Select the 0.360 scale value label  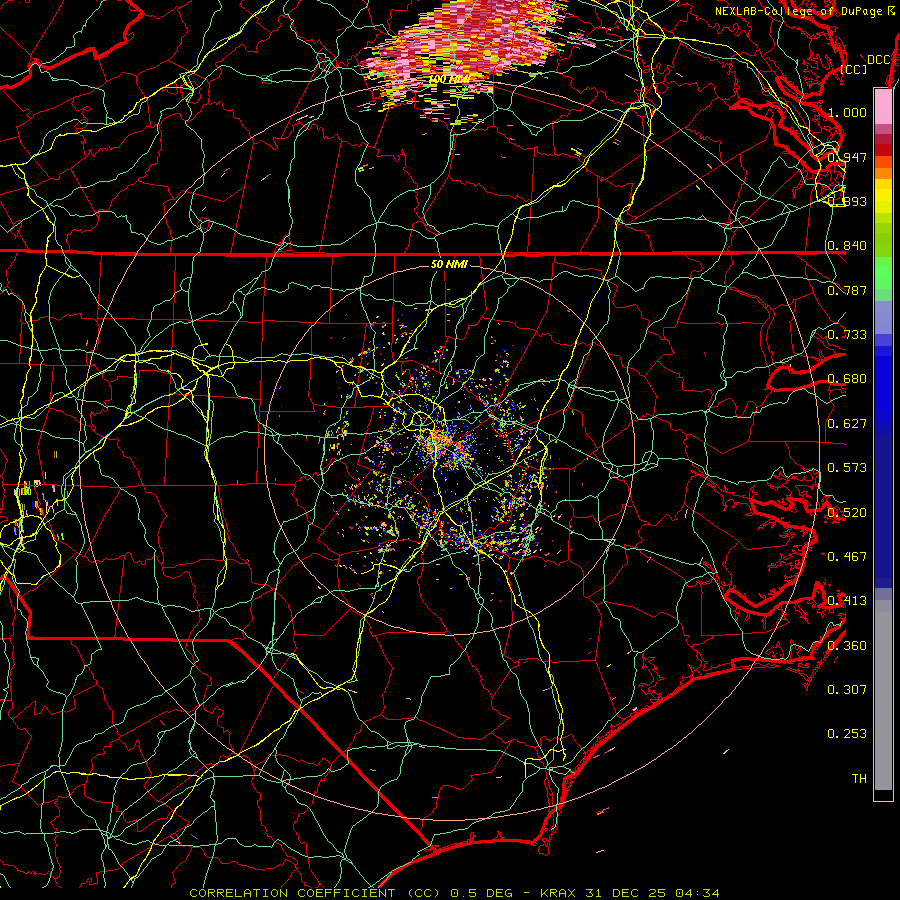coord(847,645)
